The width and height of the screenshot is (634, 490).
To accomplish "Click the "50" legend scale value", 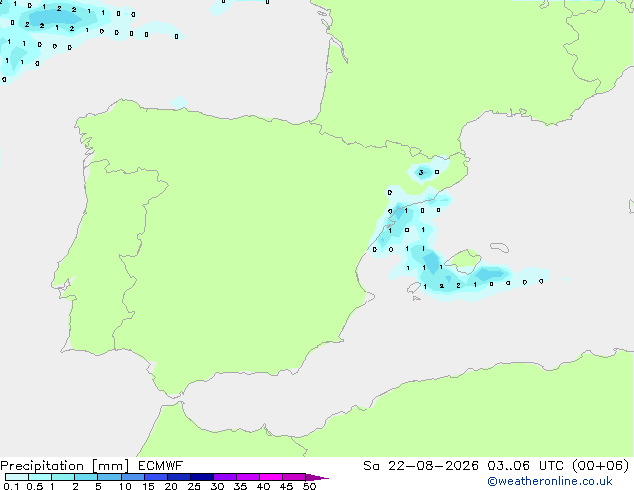I will coord(309,486).
